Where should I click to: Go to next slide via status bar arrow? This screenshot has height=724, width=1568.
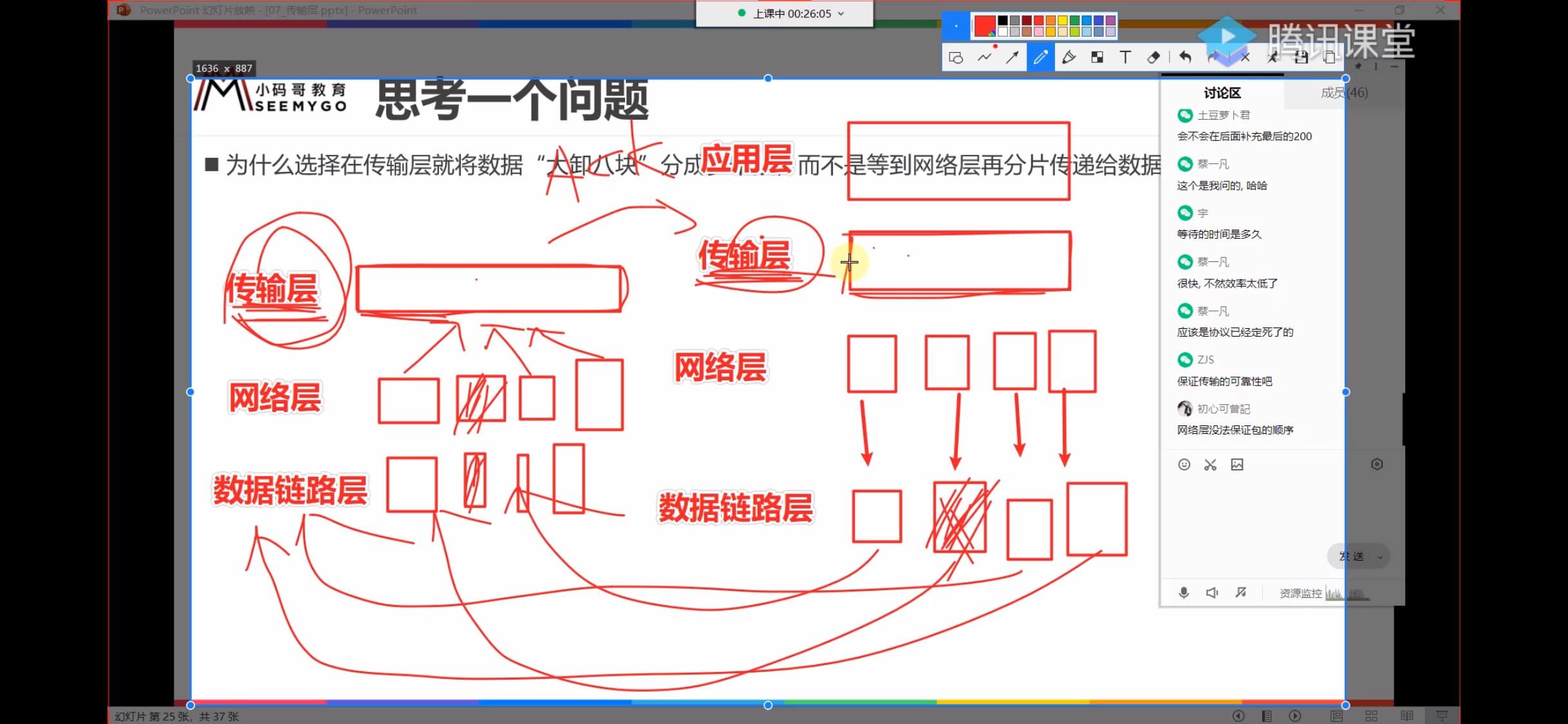(1295, 716)
